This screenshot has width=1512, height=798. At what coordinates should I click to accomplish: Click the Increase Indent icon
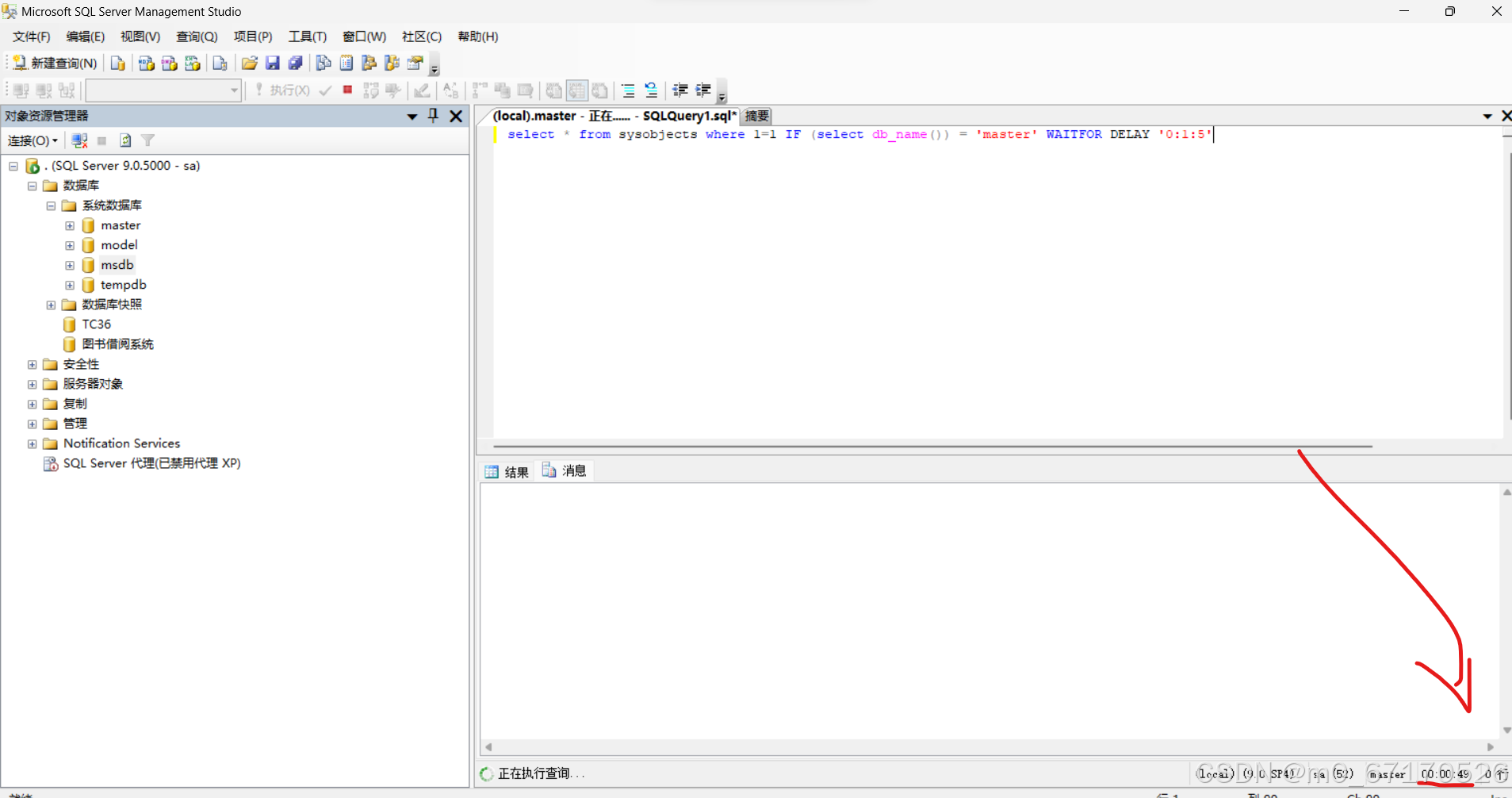(703, 90)
